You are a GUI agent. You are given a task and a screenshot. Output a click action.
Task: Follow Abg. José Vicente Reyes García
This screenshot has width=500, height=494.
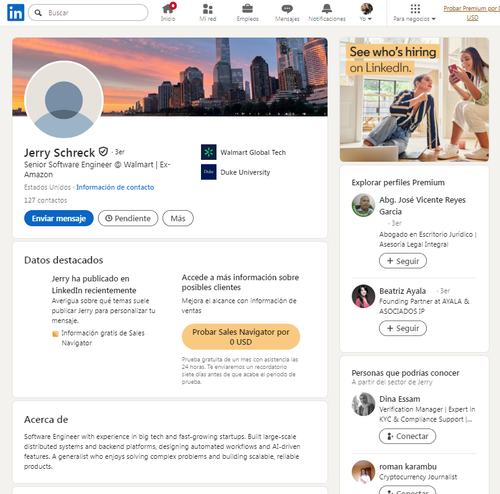point(403,261)
